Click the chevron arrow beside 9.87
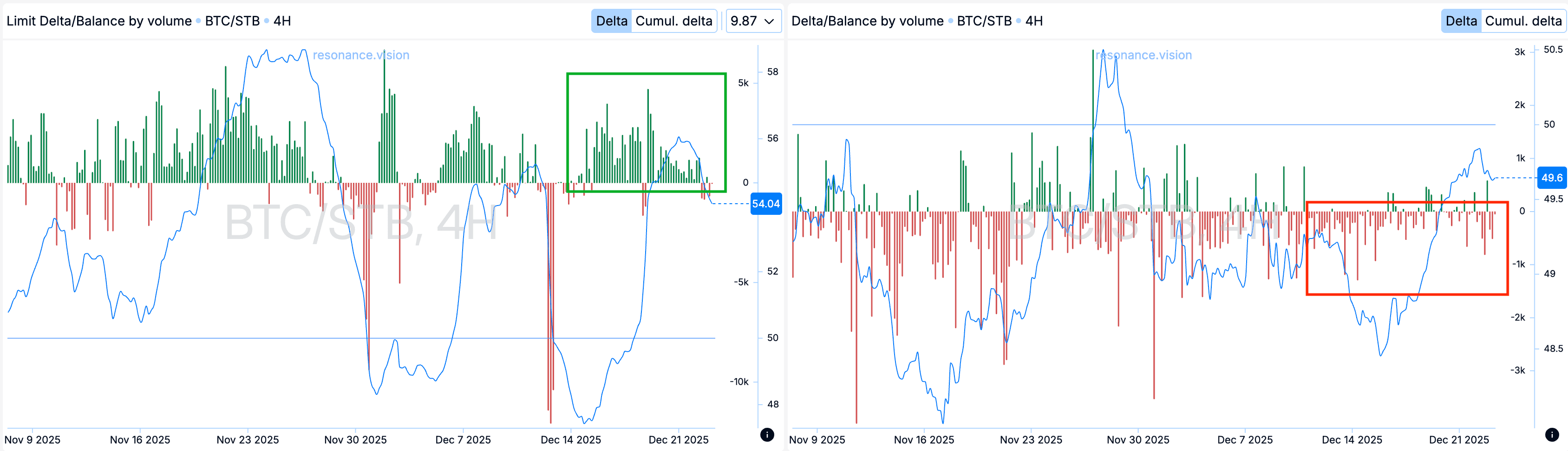Viewport: 1568px width, 451px height. click(770, 21)
